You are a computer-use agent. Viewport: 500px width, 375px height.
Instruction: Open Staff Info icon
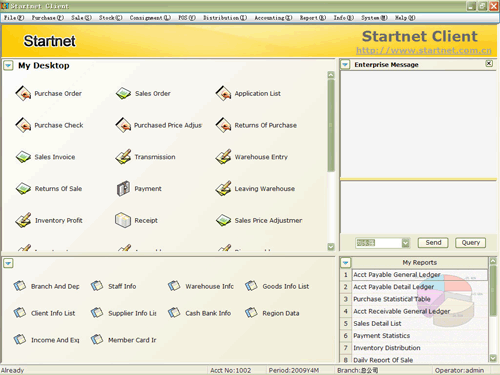[97, 286]
